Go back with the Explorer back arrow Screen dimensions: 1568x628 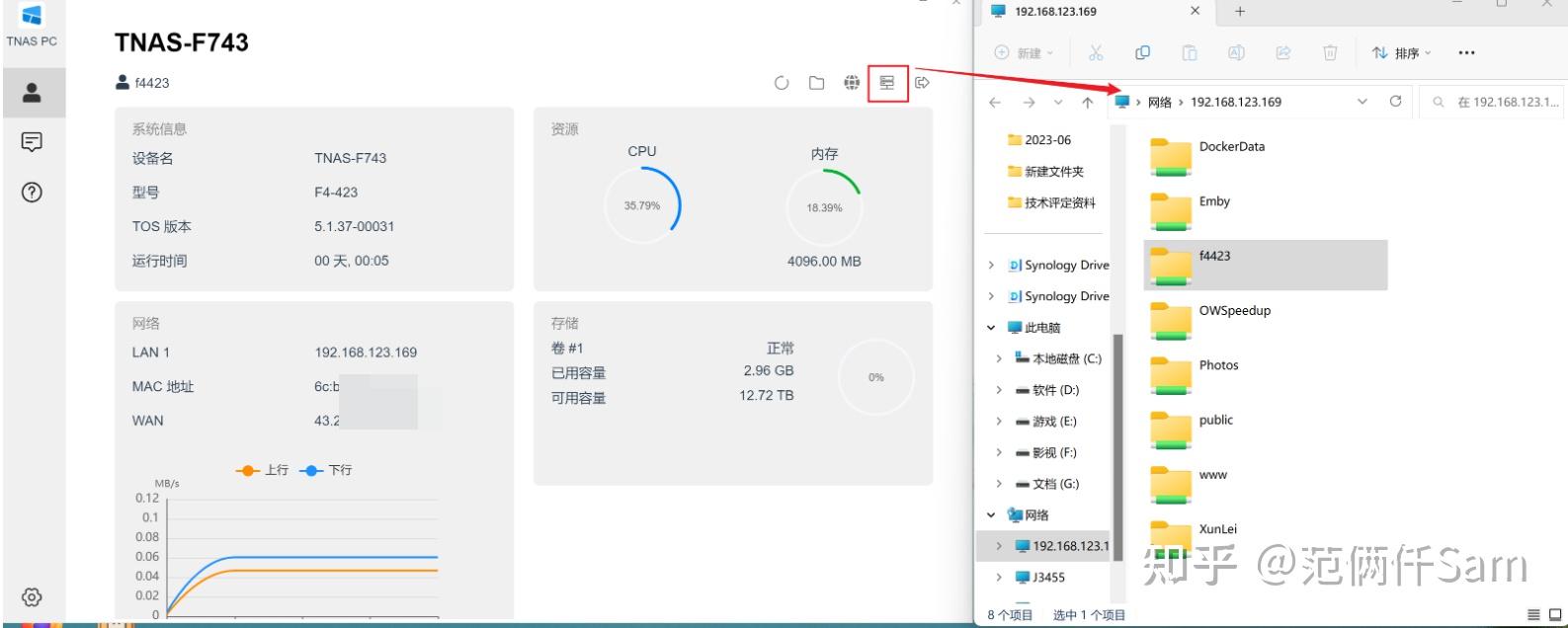995,102
